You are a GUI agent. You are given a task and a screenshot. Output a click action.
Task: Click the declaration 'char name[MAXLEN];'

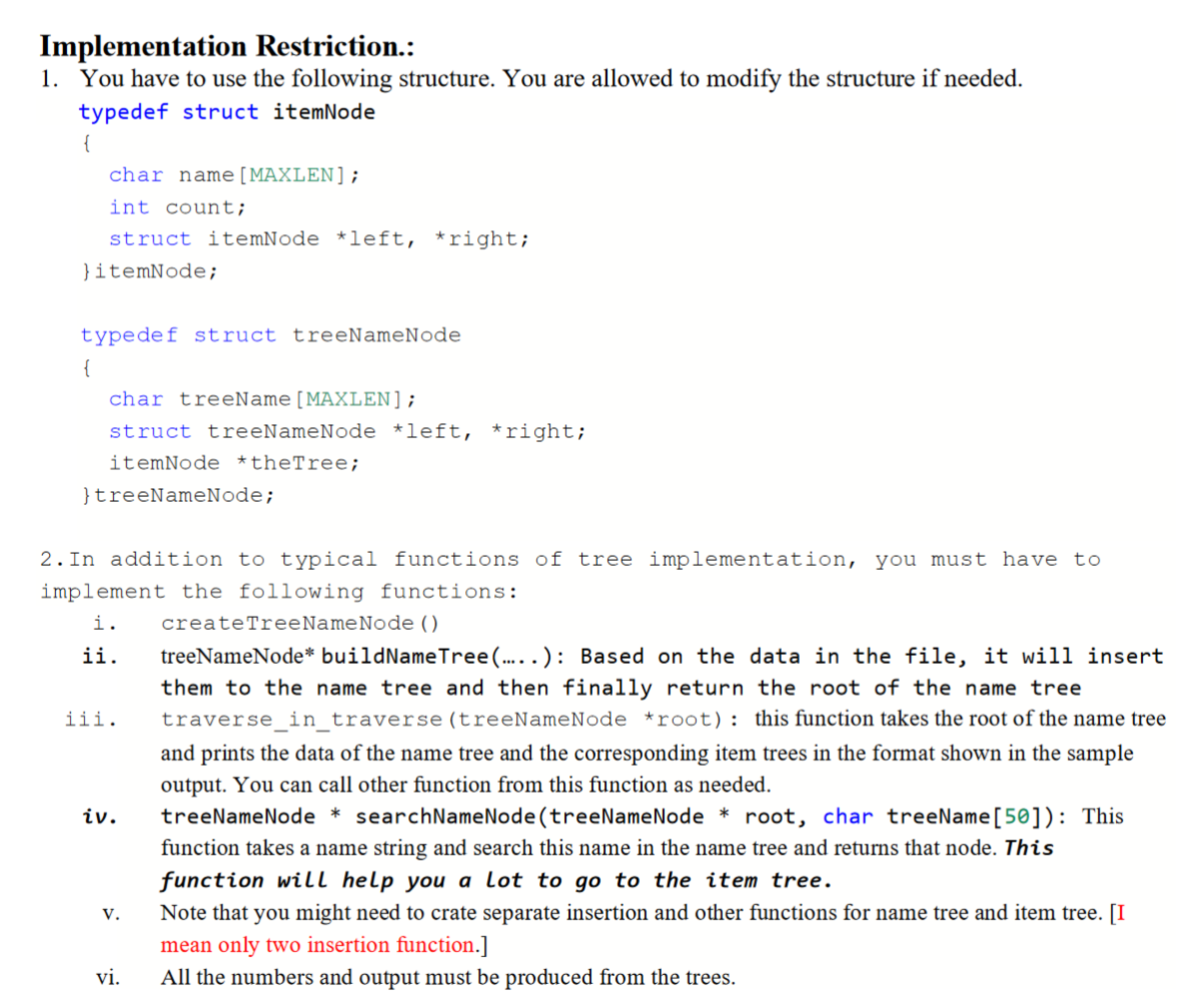click(x=235, y=176)
